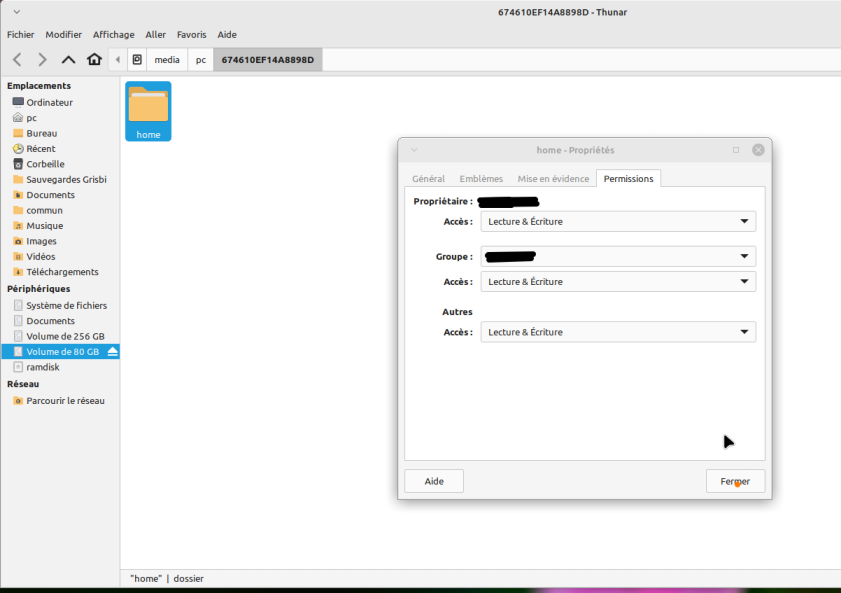
Task: Open the Thunar window menu chevron in title bar
Action: (17, 12)
